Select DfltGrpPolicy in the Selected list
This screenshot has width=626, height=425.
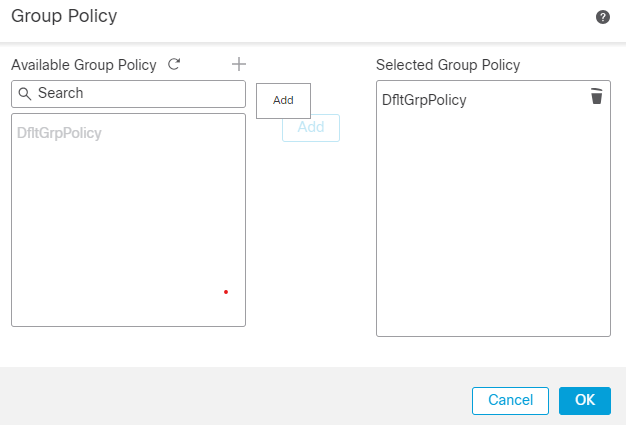[x=424, y=100]
